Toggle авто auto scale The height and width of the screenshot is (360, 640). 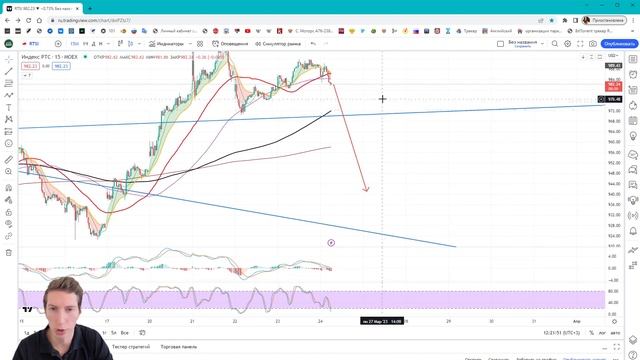(615, 333)
